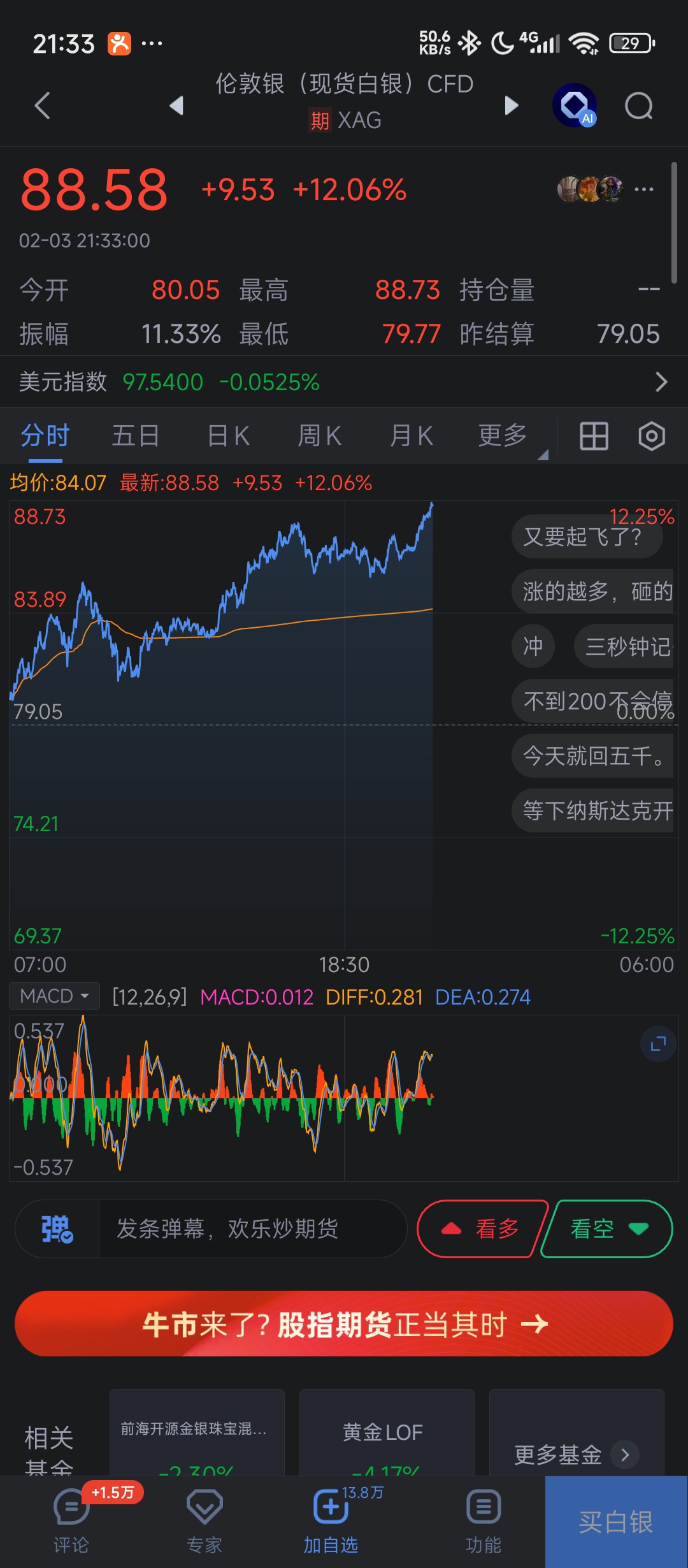Vote 看空 bearish button
Image resolution: width=688 pixels, height=1568 pixels.
click(606, 1228)
